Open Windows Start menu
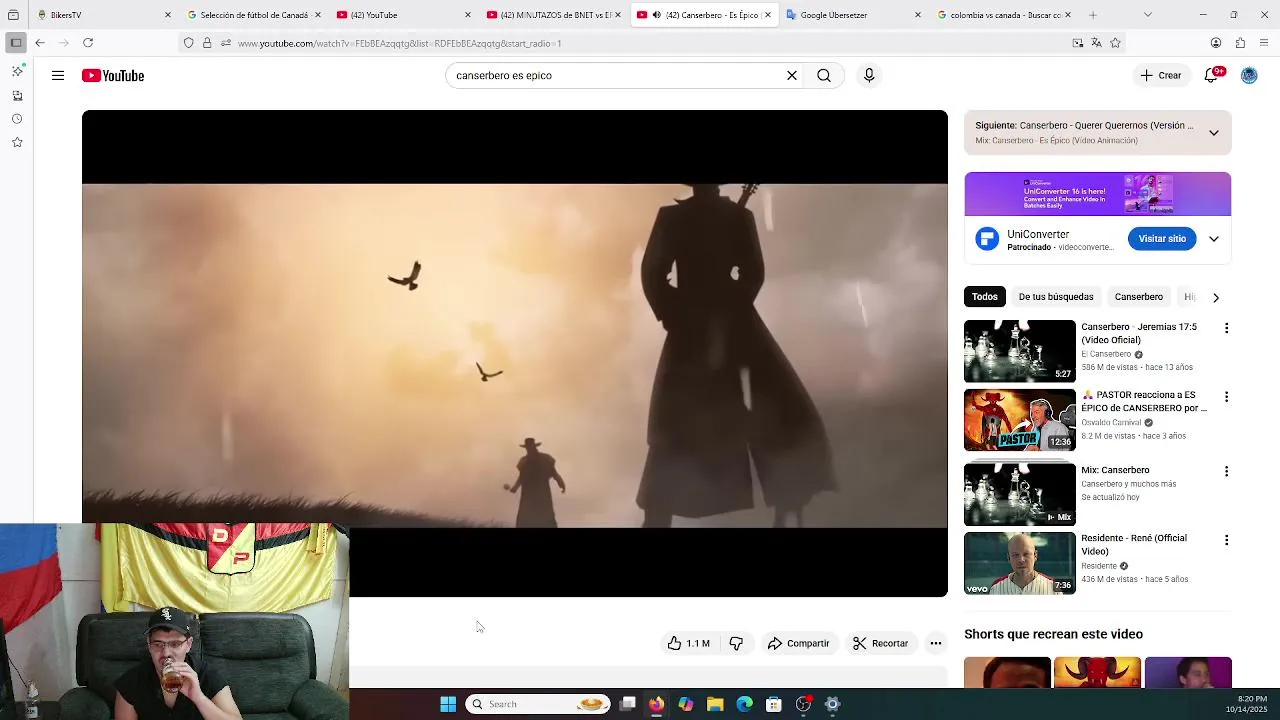 tap(448, 704)
